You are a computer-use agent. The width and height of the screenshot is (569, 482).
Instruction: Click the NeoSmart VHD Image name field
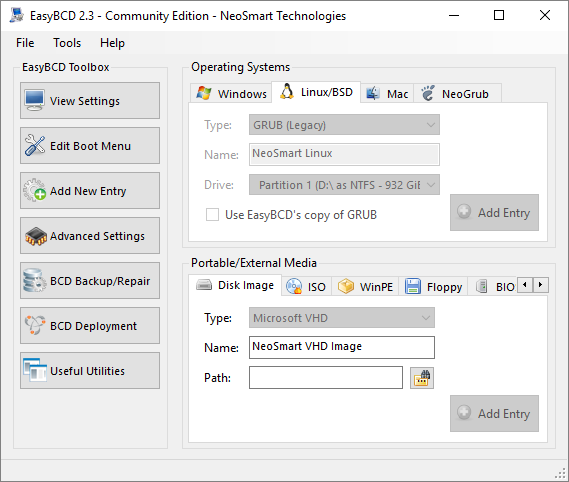point(341,347)
